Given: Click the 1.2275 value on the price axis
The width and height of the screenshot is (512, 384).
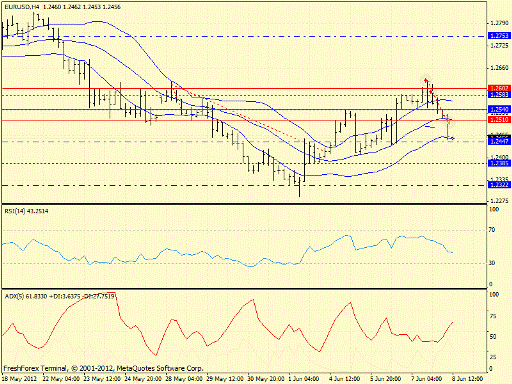Looking at the screenshot, I should 499,201.
